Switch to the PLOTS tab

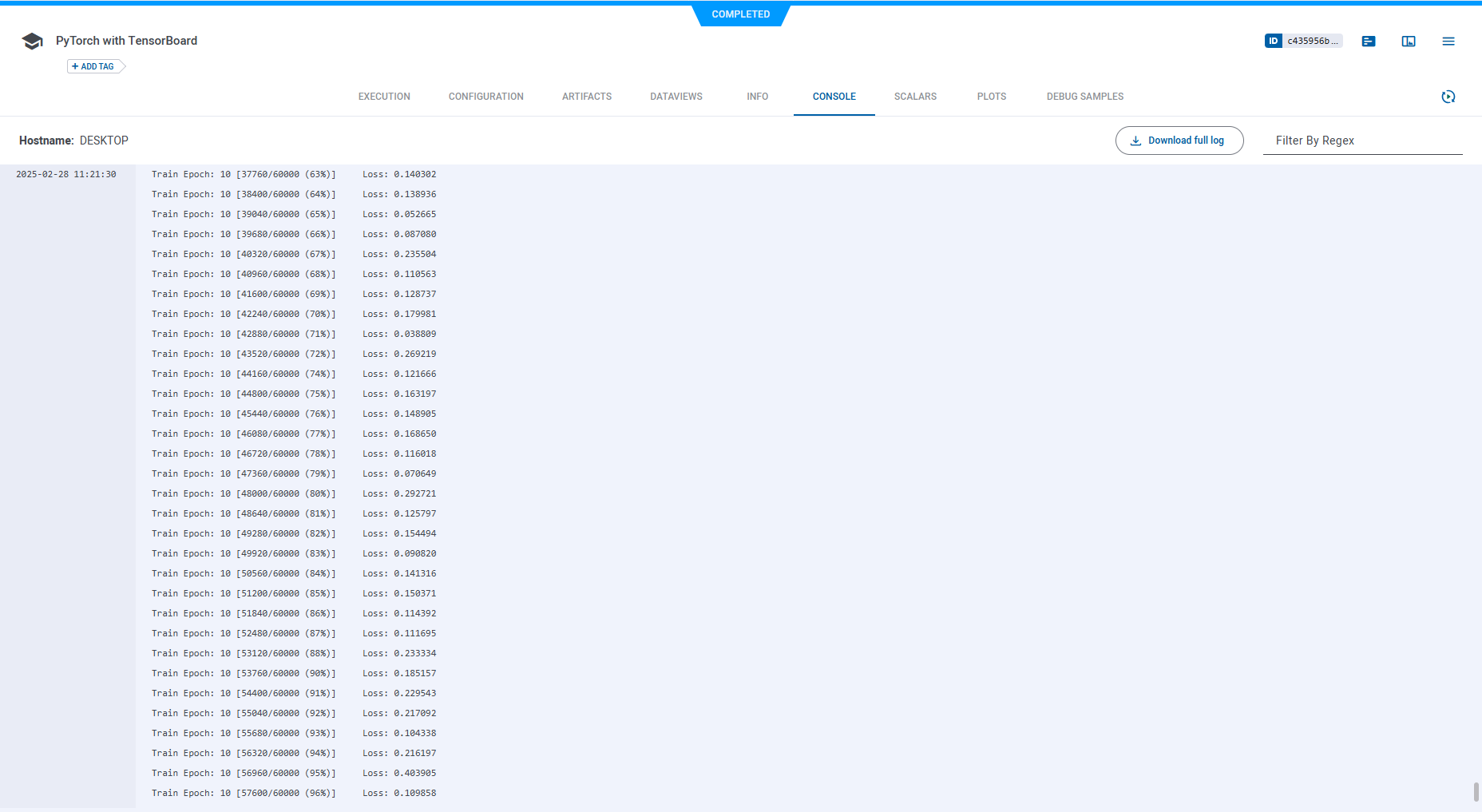[991, 97]
